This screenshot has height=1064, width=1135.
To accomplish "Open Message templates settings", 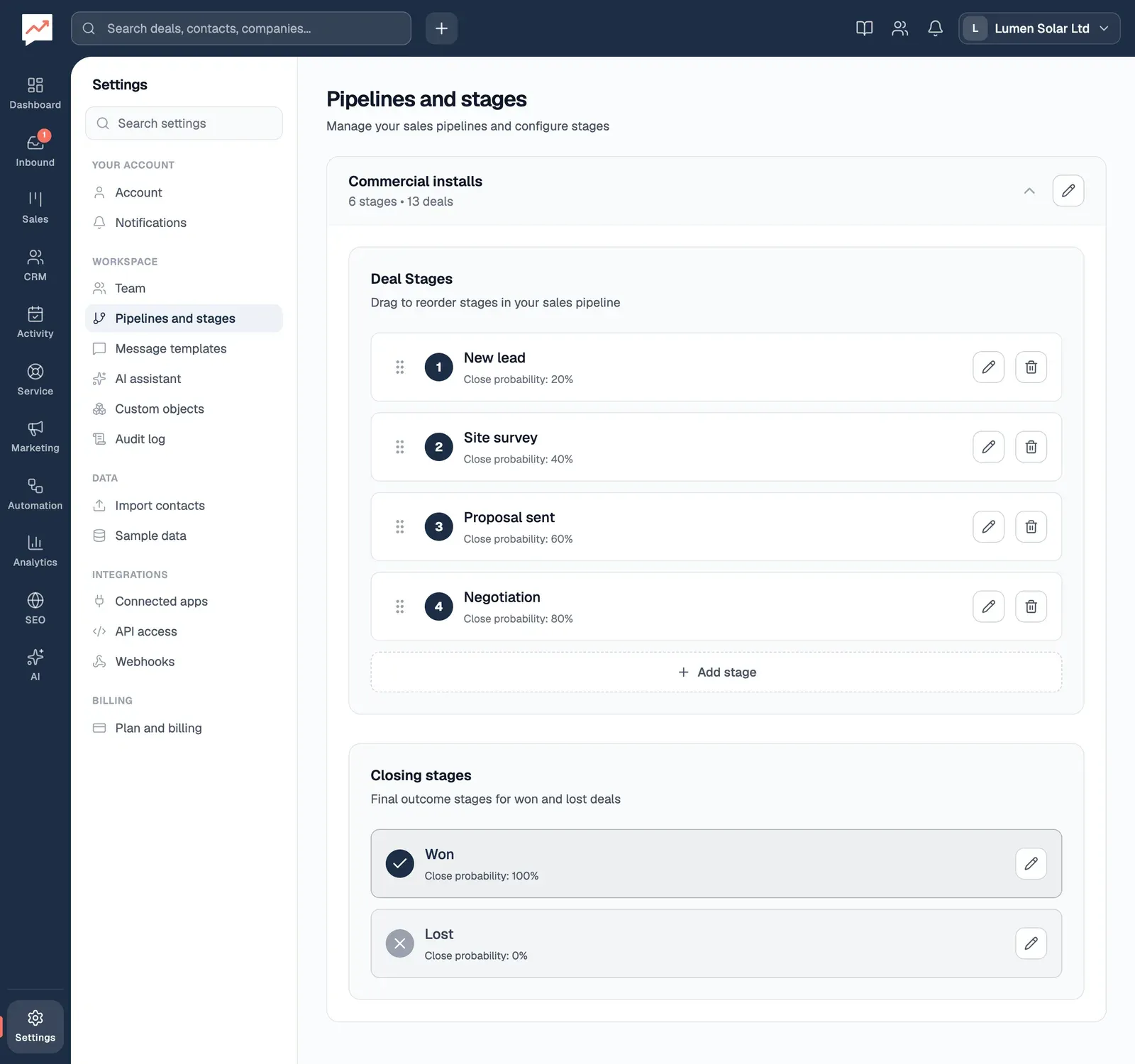I will [184, 349].
